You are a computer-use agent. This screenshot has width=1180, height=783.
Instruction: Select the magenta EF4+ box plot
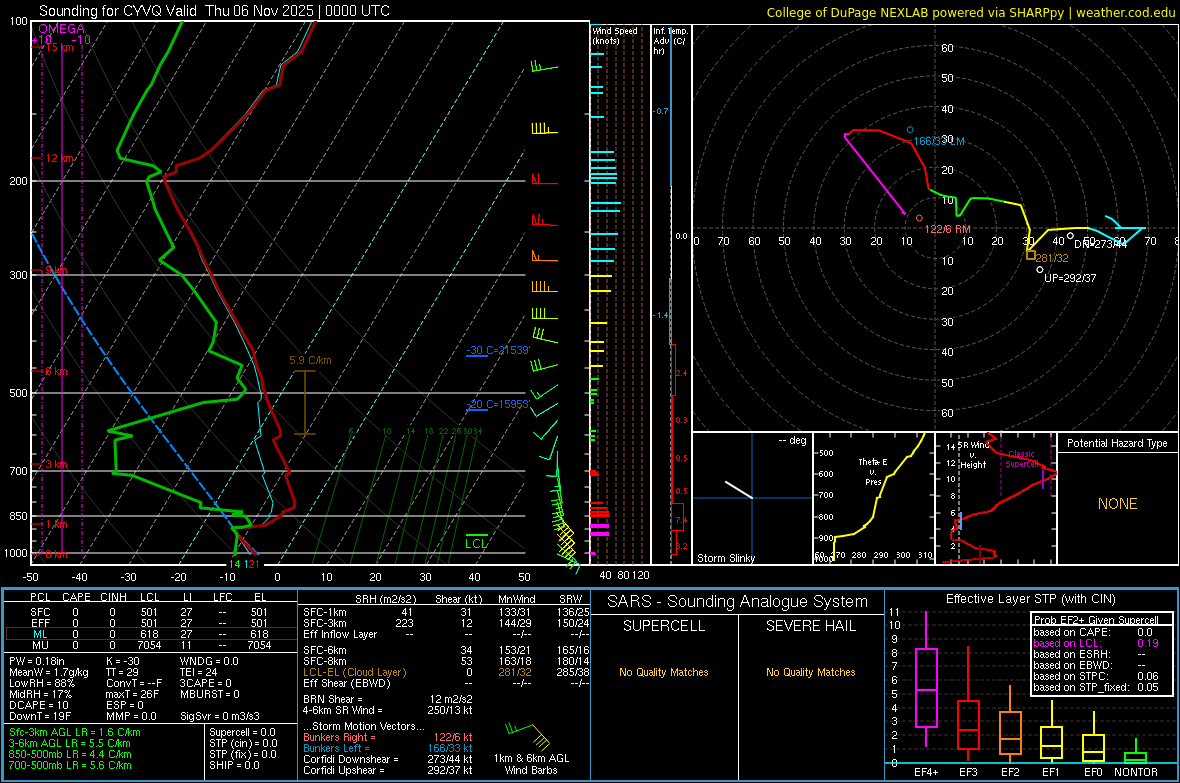click(x=926, y=681)
